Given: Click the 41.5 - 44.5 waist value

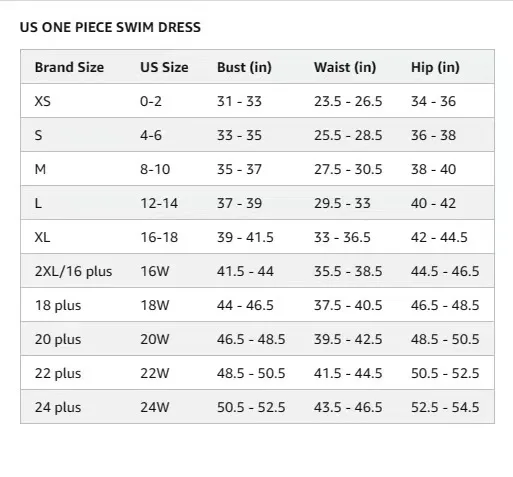Looking at the screenshot, I should click(x=348, y=373).
